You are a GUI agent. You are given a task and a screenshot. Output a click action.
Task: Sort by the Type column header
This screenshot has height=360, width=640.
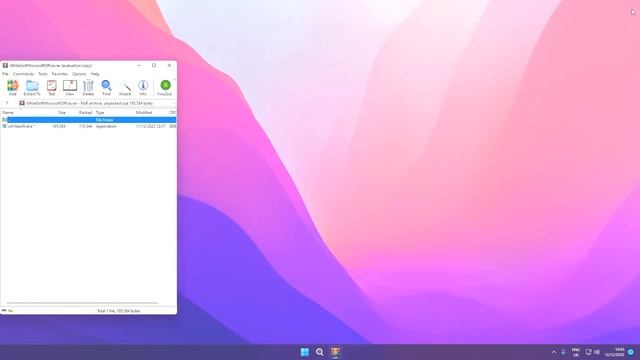click(100, 113)
